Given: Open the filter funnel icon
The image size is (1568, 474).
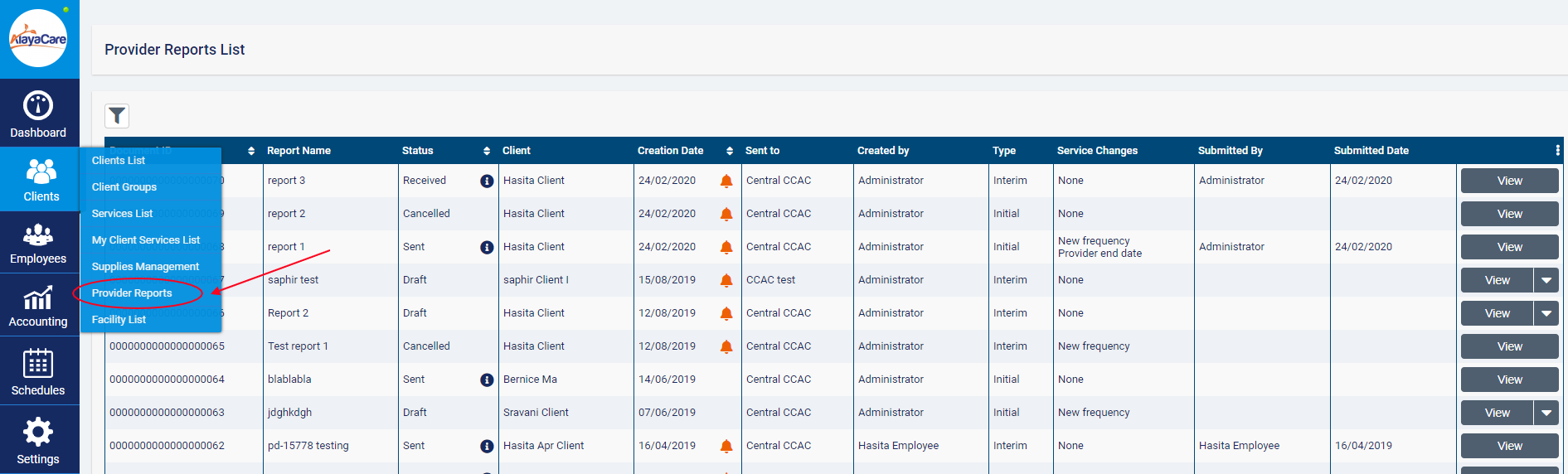Looking at the screenshot, I should tap(117, 115).
